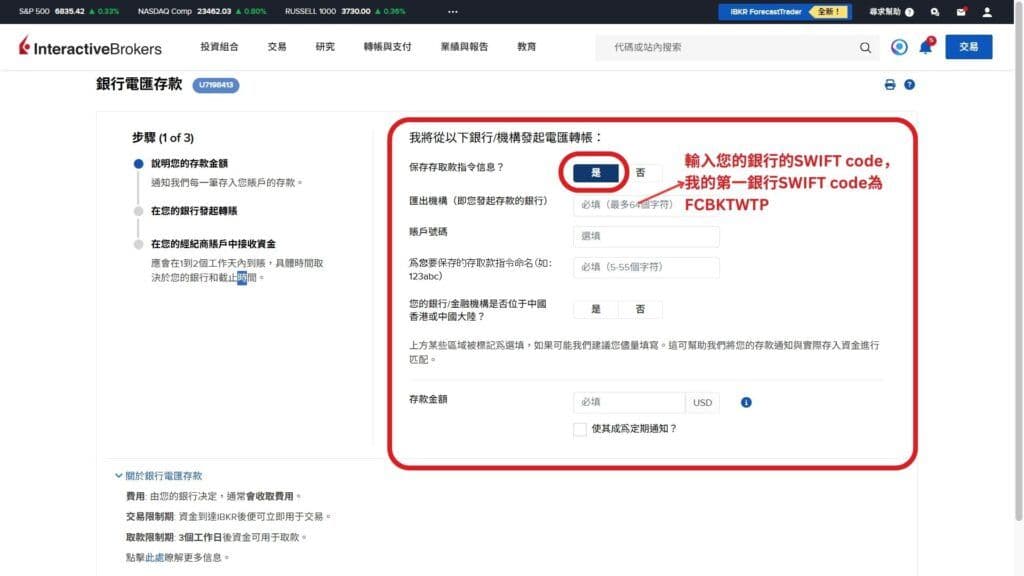Open the envelope messages icon in the top bar
The image size is (1024, 576).
tap(962, 11)
